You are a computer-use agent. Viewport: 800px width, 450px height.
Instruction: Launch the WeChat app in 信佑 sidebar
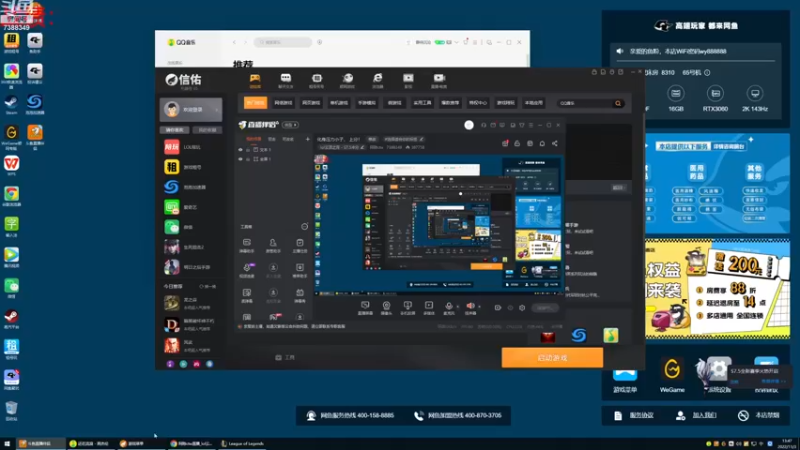point(171,227)
